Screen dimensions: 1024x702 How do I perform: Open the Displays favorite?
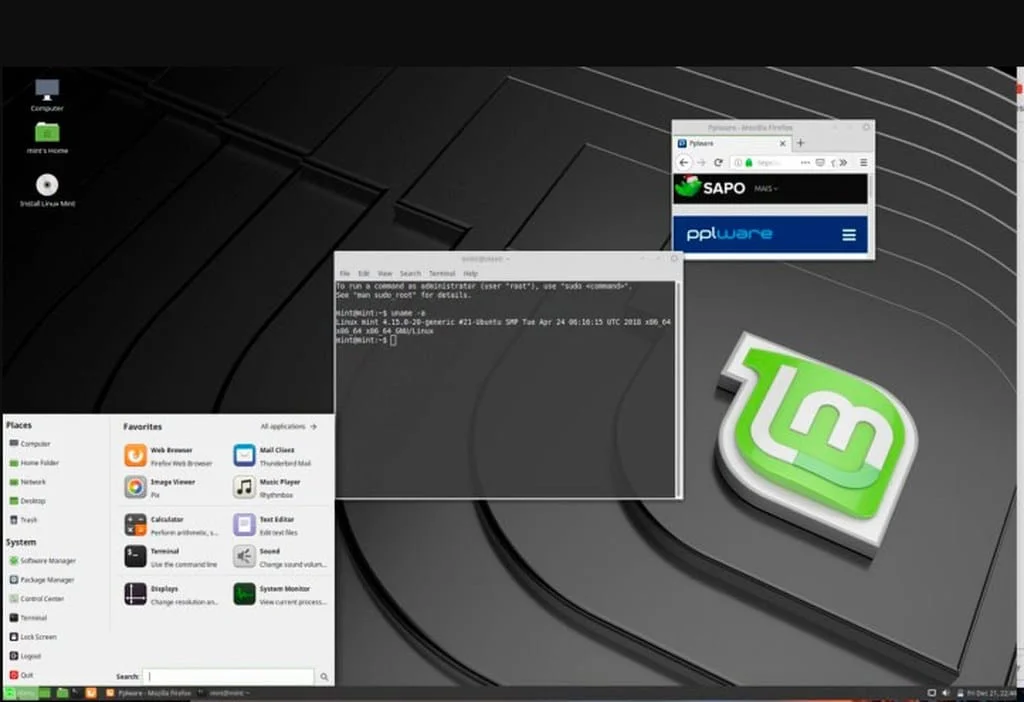pyautogui.click(x=171, y=594)
